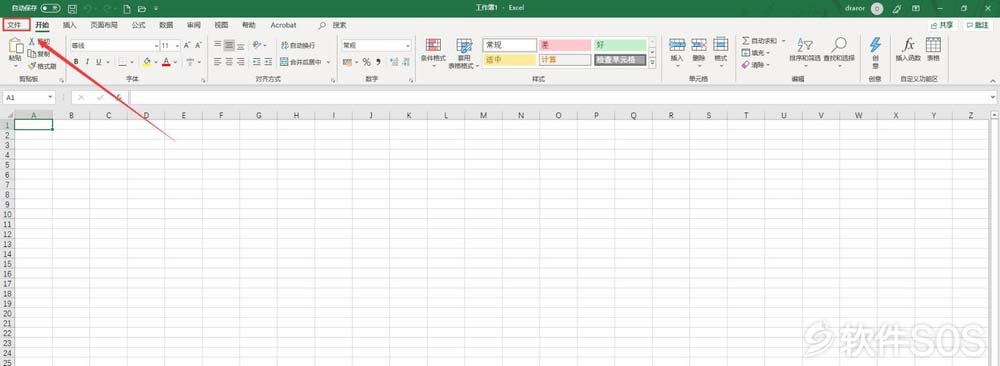The height and width of the screenshot is (366, 1000).
Task: Toggle the 自动保存 AutoSave switch
Action: point(50,8)
